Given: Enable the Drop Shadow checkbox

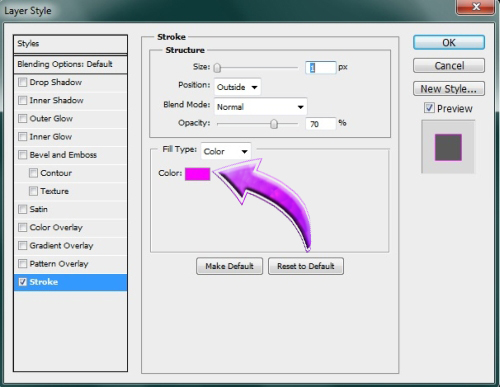Looking at the screenshot, I should point(22,82).
